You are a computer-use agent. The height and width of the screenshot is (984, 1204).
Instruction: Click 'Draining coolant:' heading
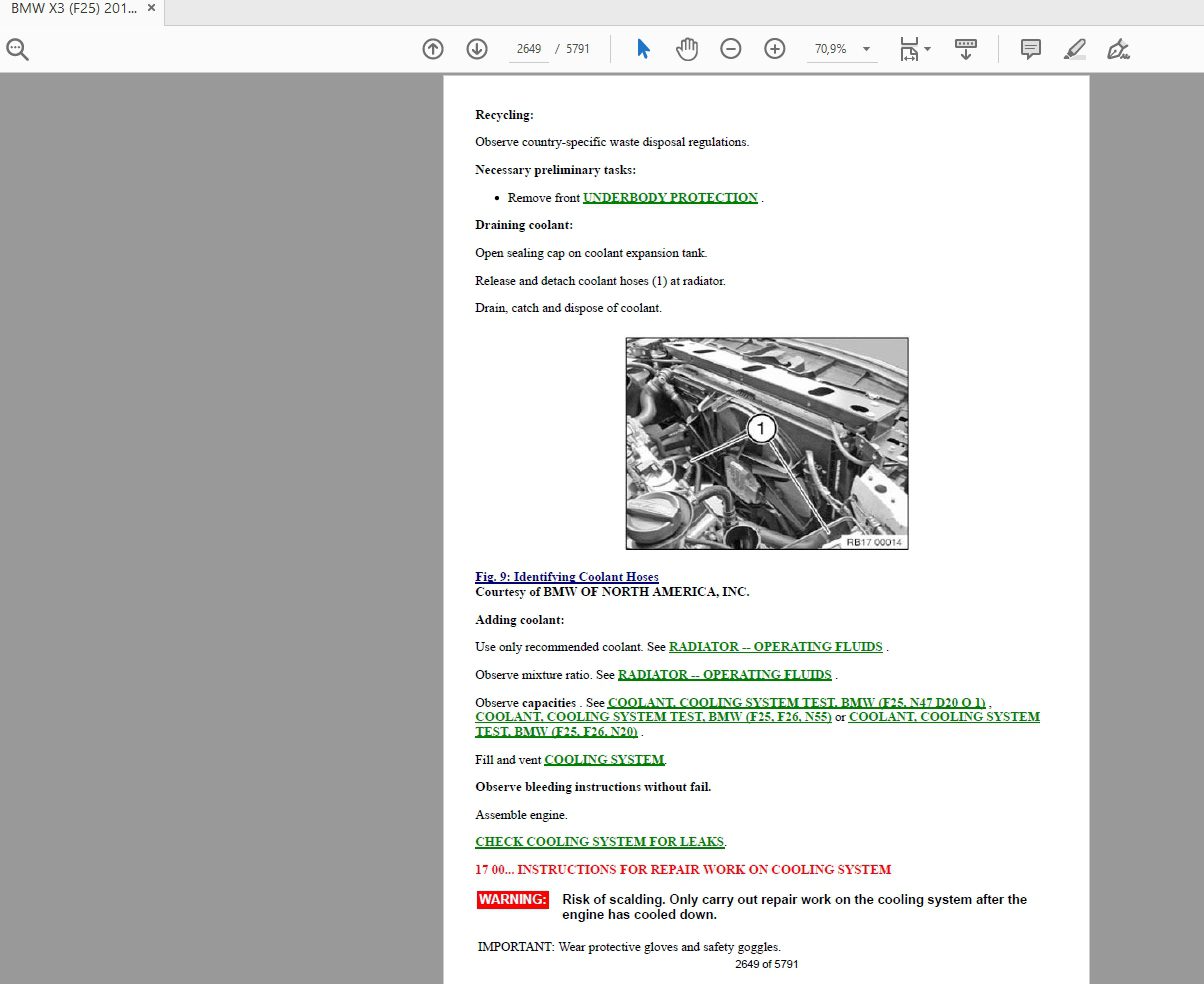524,225
